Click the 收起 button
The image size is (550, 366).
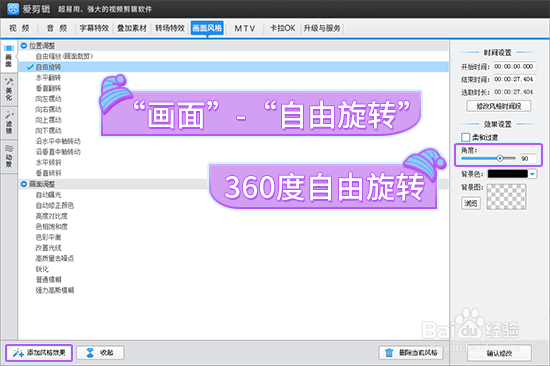(x=100, y=352)
